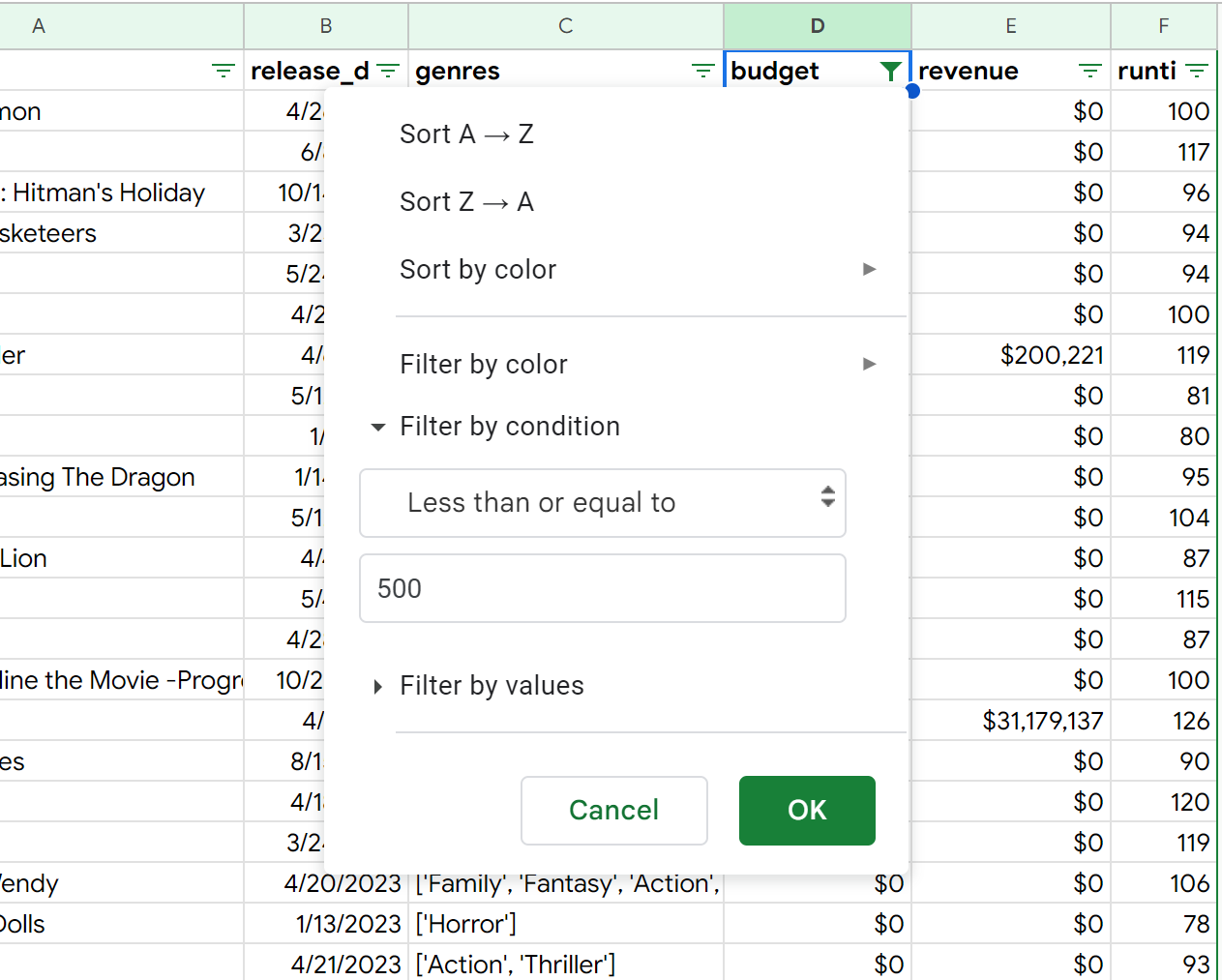
Task: Open the 'Less than or equal to' dropdown
Action: click(x=602, y=503)
